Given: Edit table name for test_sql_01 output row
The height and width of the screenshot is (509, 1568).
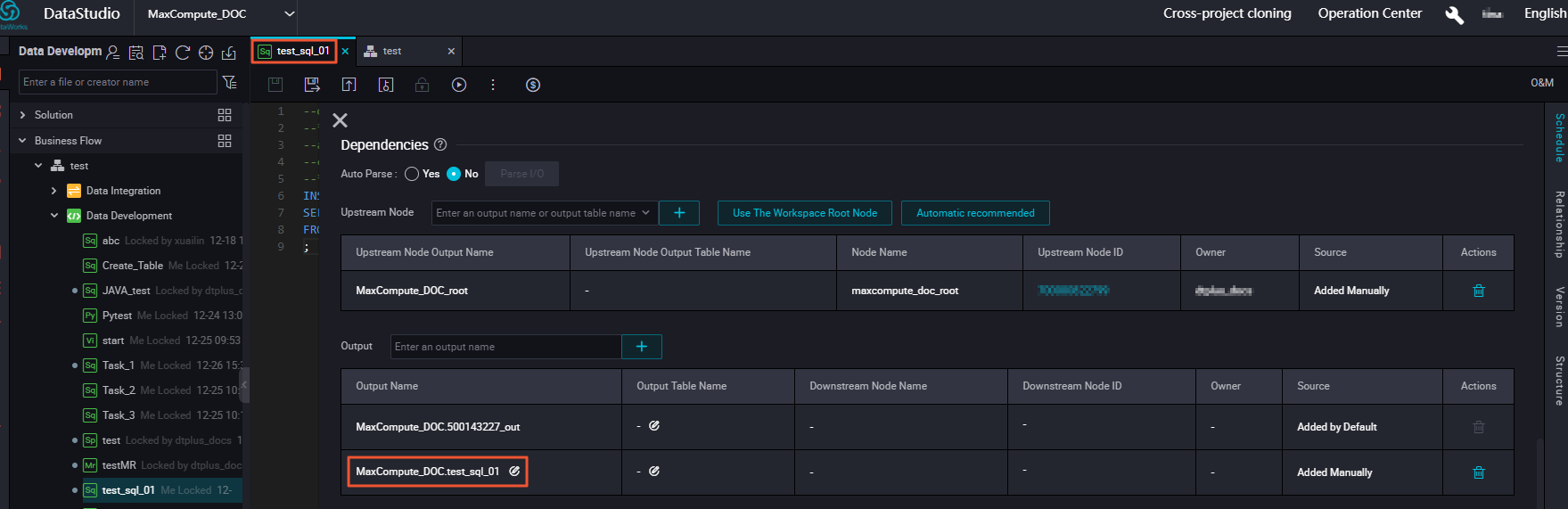Looking at the screenshot, I should (654, 471).
